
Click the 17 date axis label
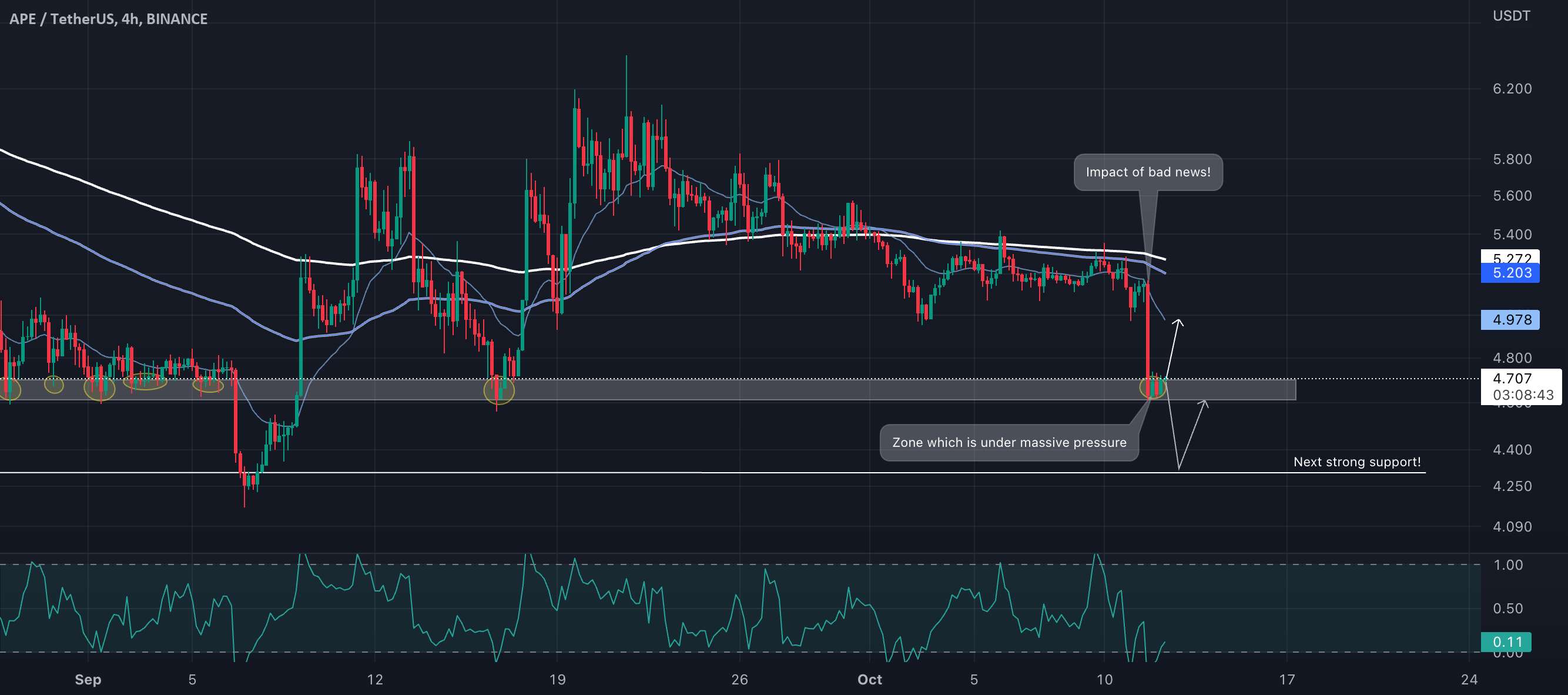[x=1287, y=680]
